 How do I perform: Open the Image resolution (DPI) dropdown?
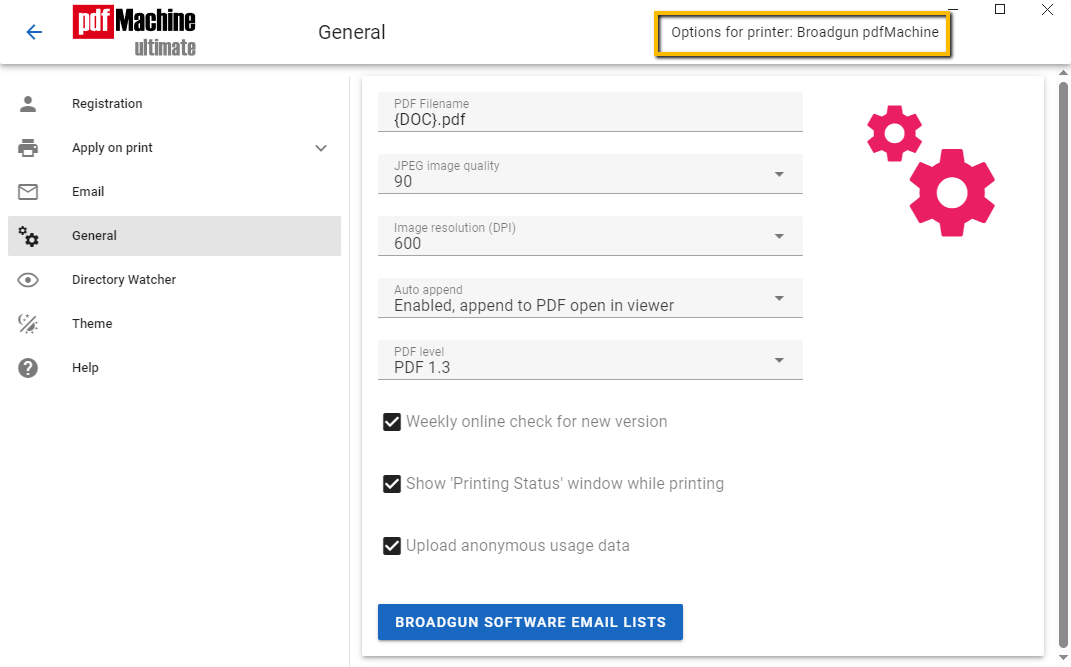click(x=779, y=237)
